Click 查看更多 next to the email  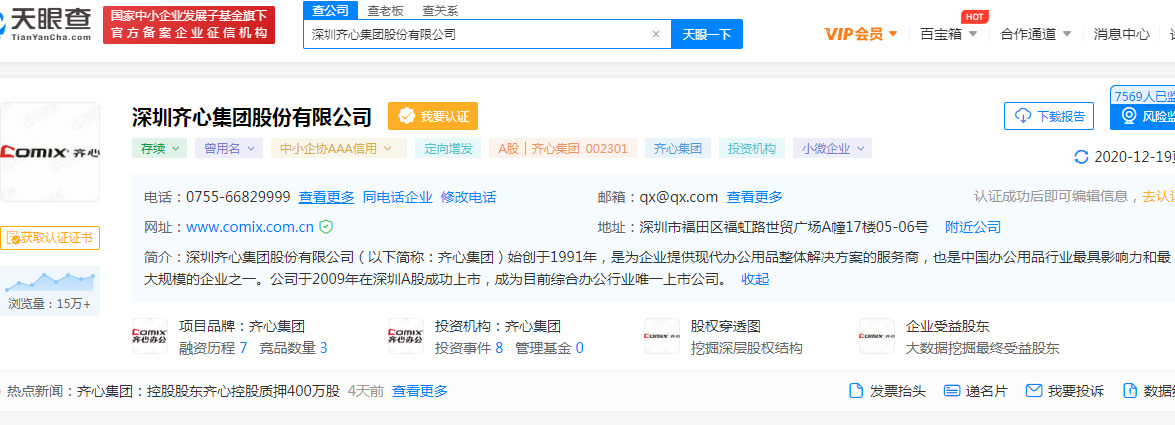point(755,197)
